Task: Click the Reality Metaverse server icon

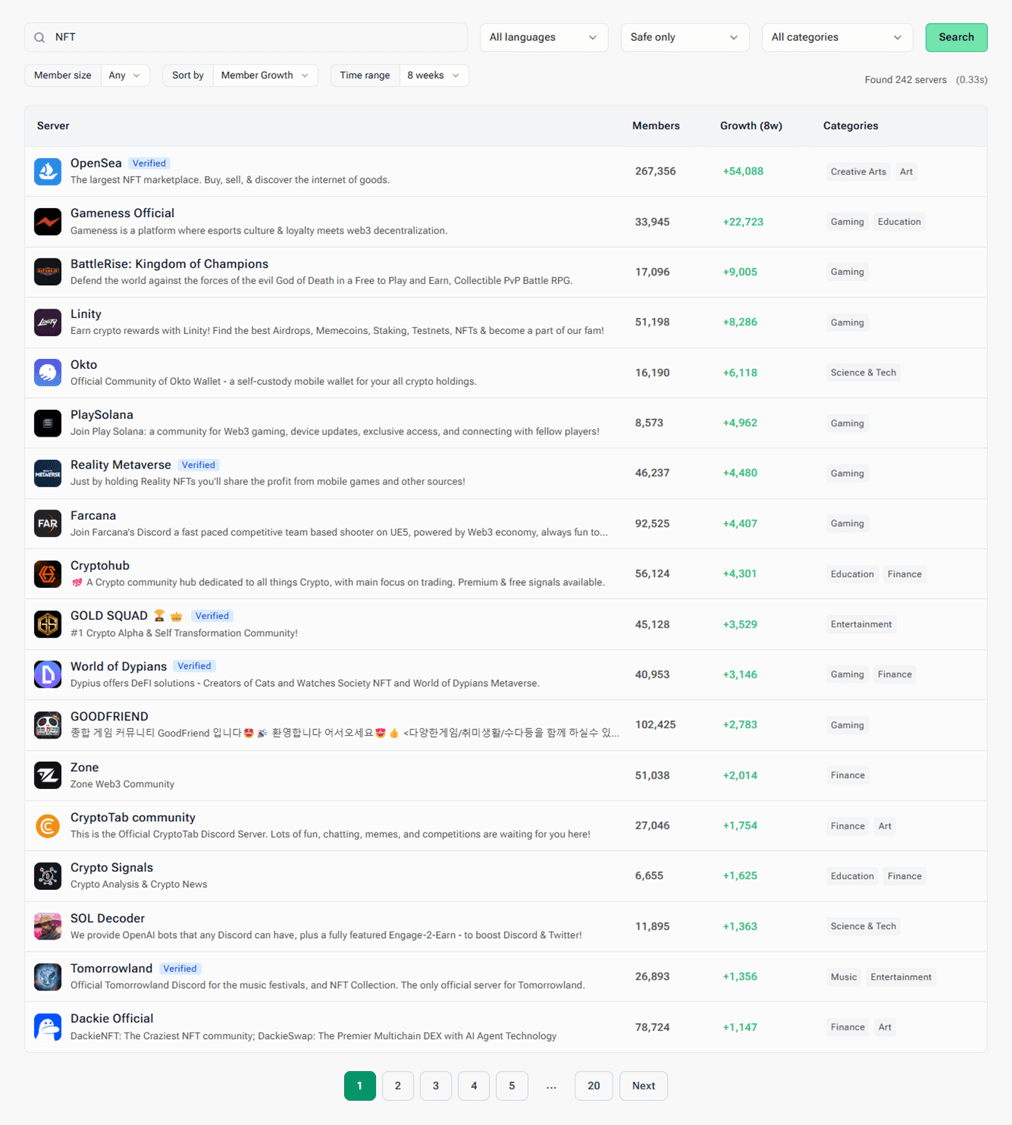Action: pyautogui.click(x=47, y=473)
